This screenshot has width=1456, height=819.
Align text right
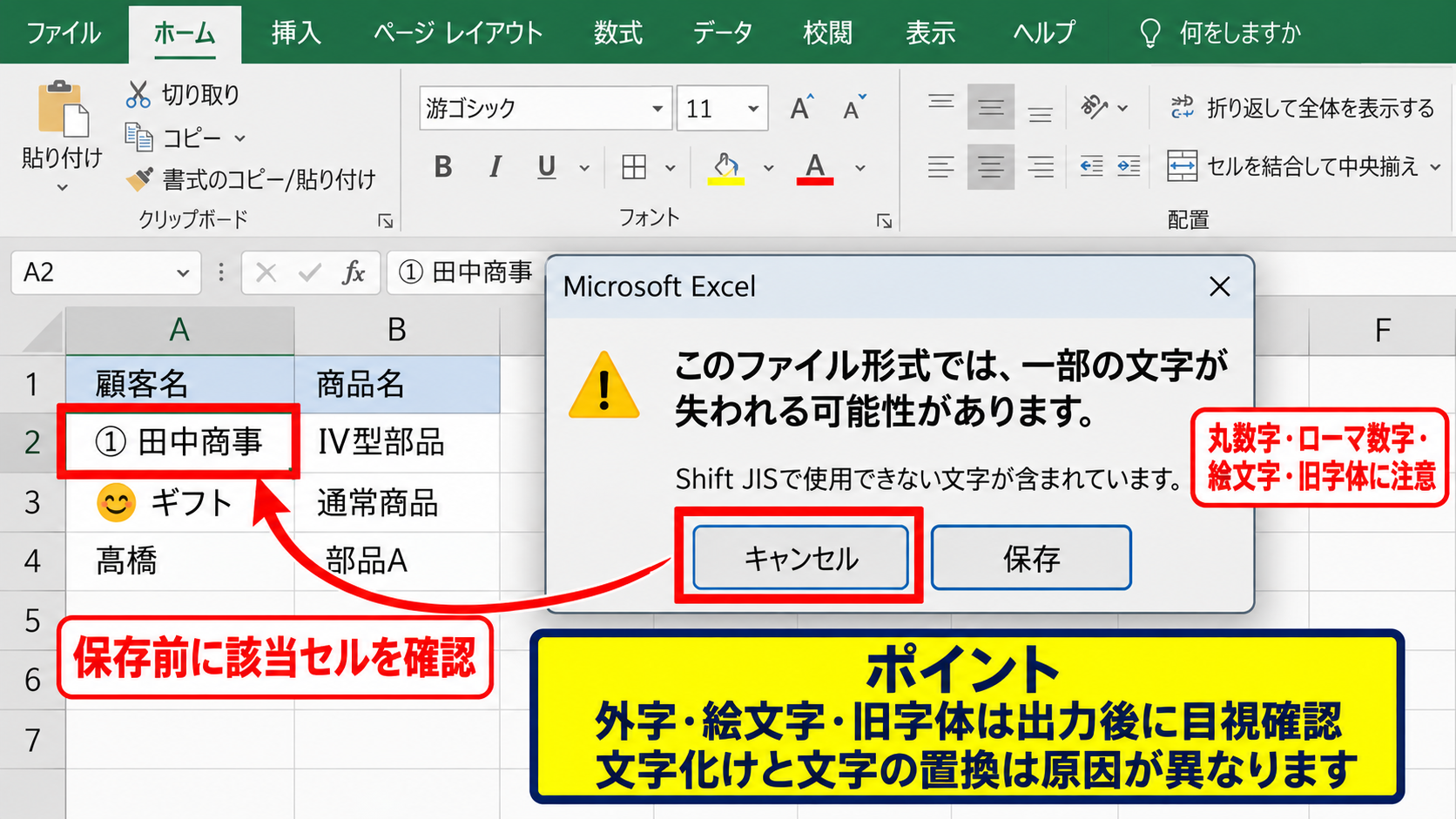[1040, 166]
